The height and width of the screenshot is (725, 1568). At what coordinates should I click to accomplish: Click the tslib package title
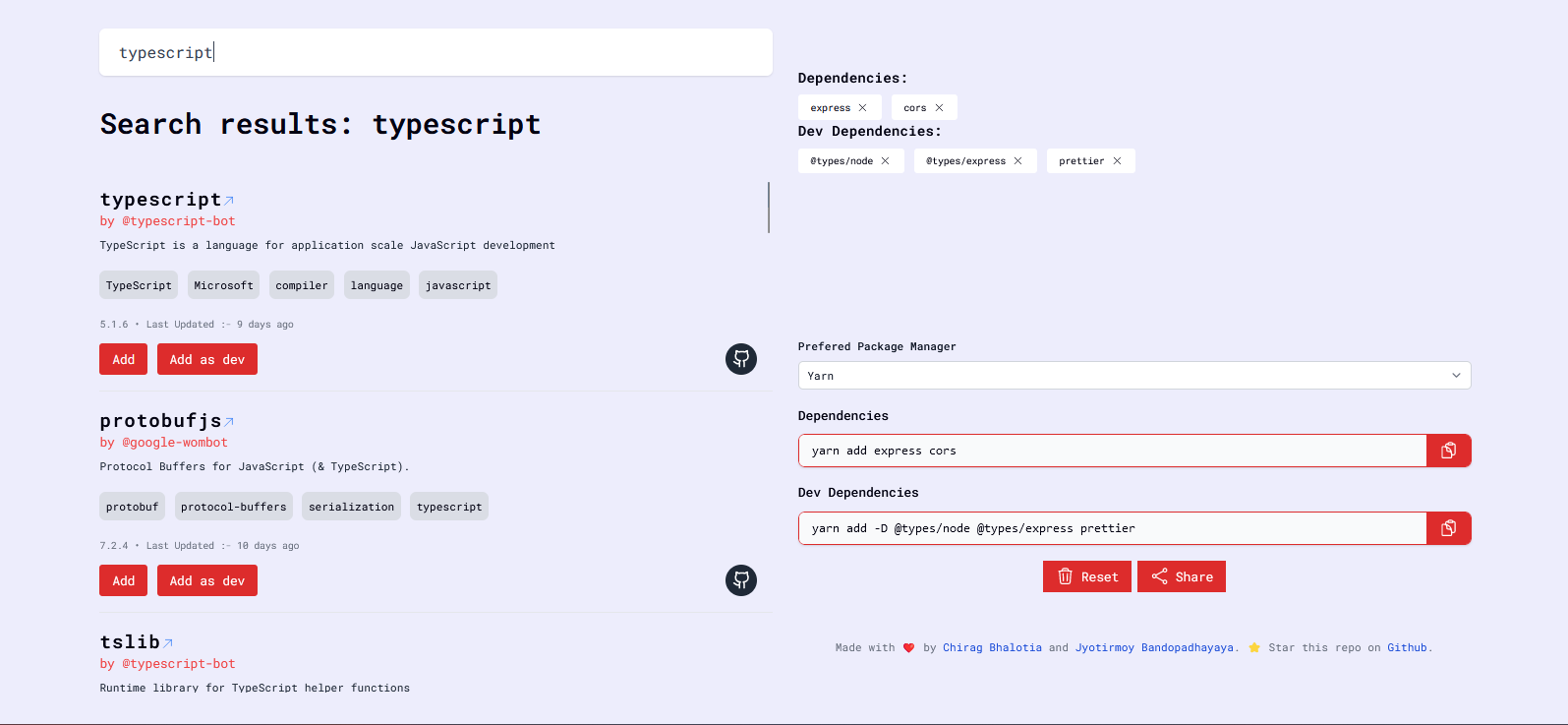[130, 642]
